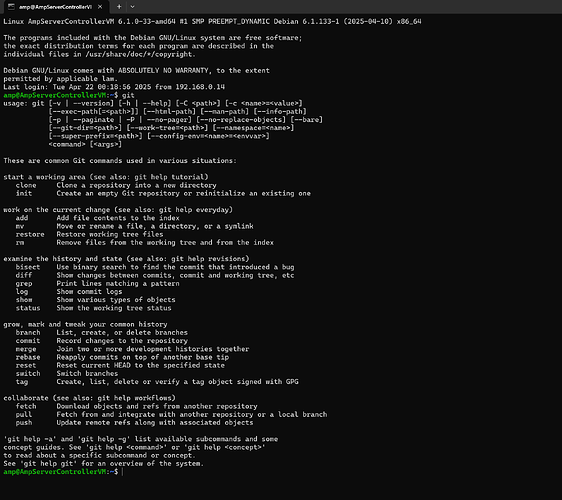
Task: Click the 'bisect' command entry
Action: tap(28, 267)
